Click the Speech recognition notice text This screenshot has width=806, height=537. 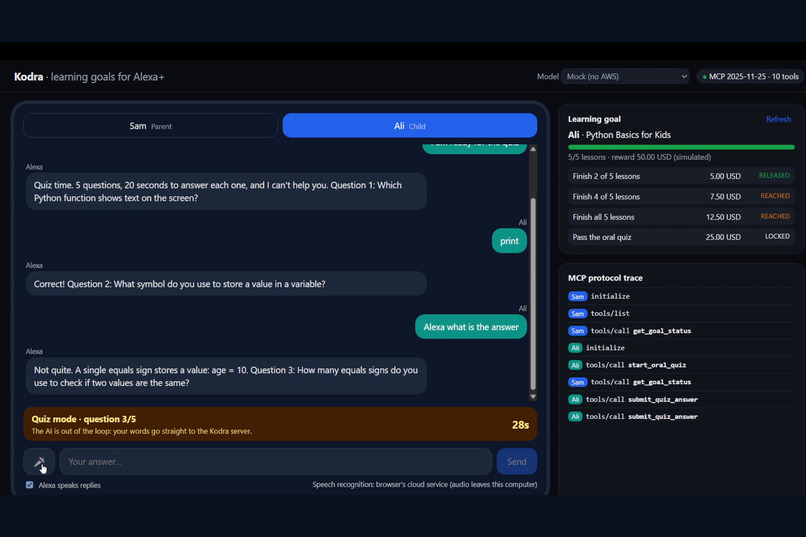pos(425,485)
